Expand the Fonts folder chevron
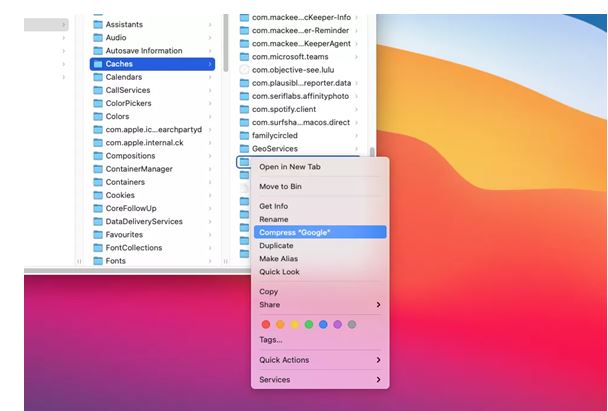This screenshot has height=411, width=608. pos(210,261)
